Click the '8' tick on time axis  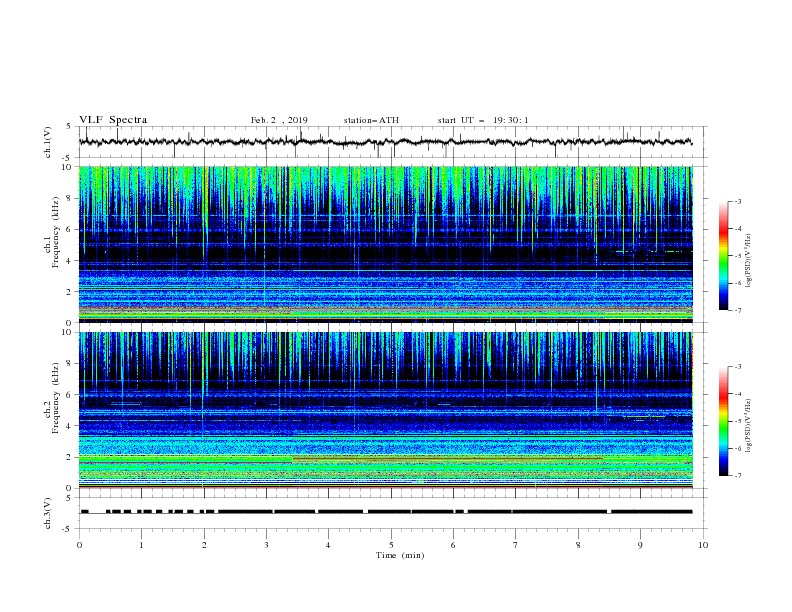[578, 545]
